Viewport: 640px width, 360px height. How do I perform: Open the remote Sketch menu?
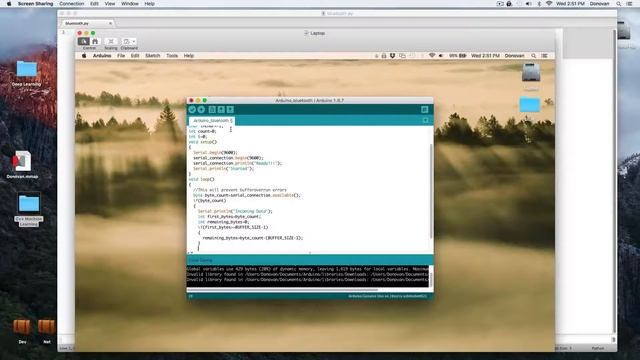click(153, 56)
